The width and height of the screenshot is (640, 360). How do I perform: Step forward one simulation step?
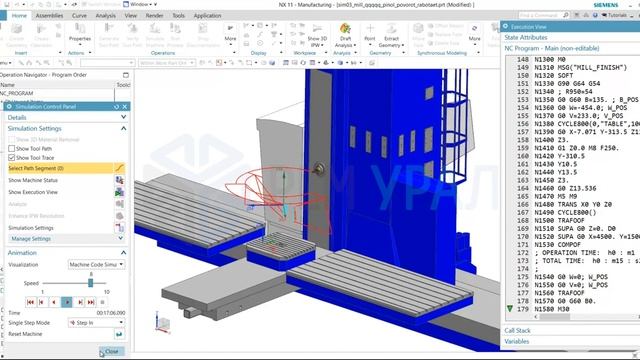pos(80,302)
